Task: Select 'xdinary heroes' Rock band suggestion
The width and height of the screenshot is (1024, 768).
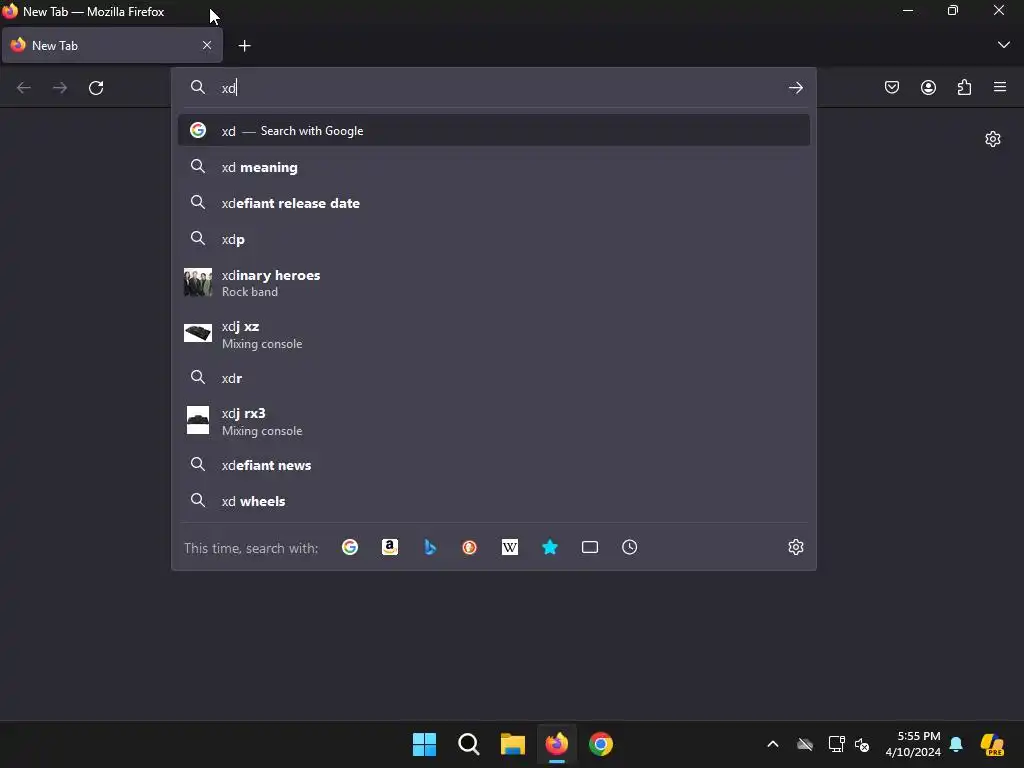Action: tap(494, 283)
